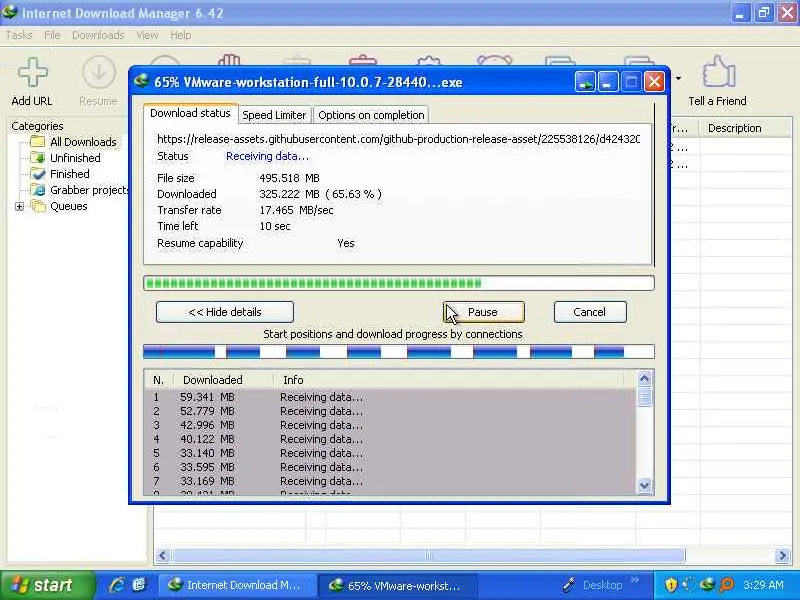Select the Grabber projects category
Screen dimensions: 800x600
coord(89,190)
